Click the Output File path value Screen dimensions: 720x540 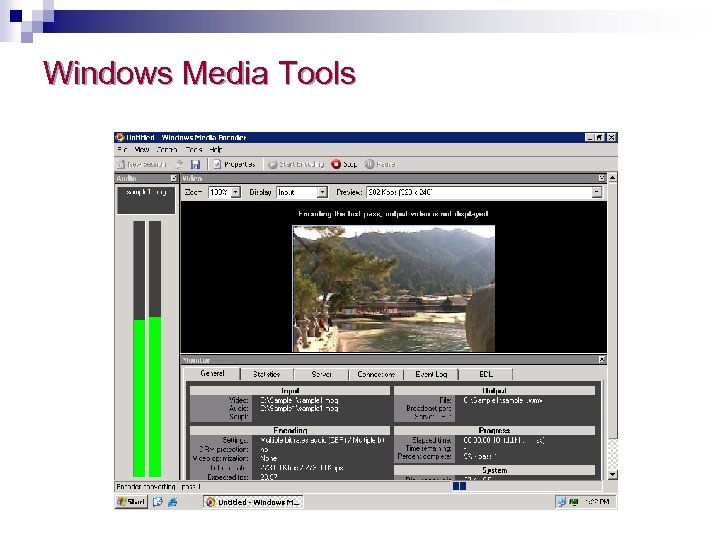(503, 400)
